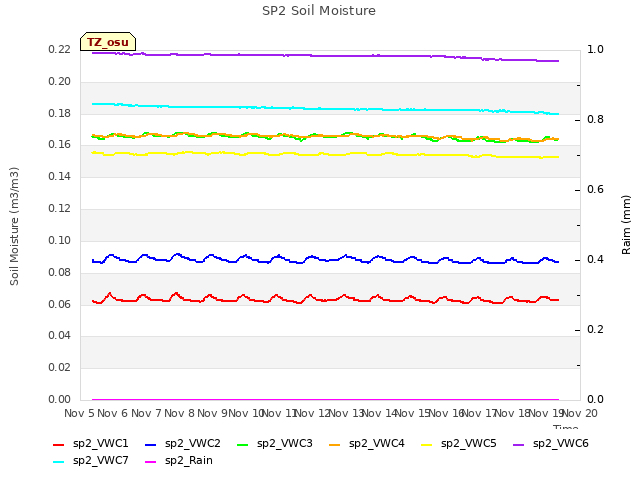Click the Soil Moisture (m3/m3) axis label
Image resolution: width=640 pixels, height=480 pixels.
pos(14,226)
